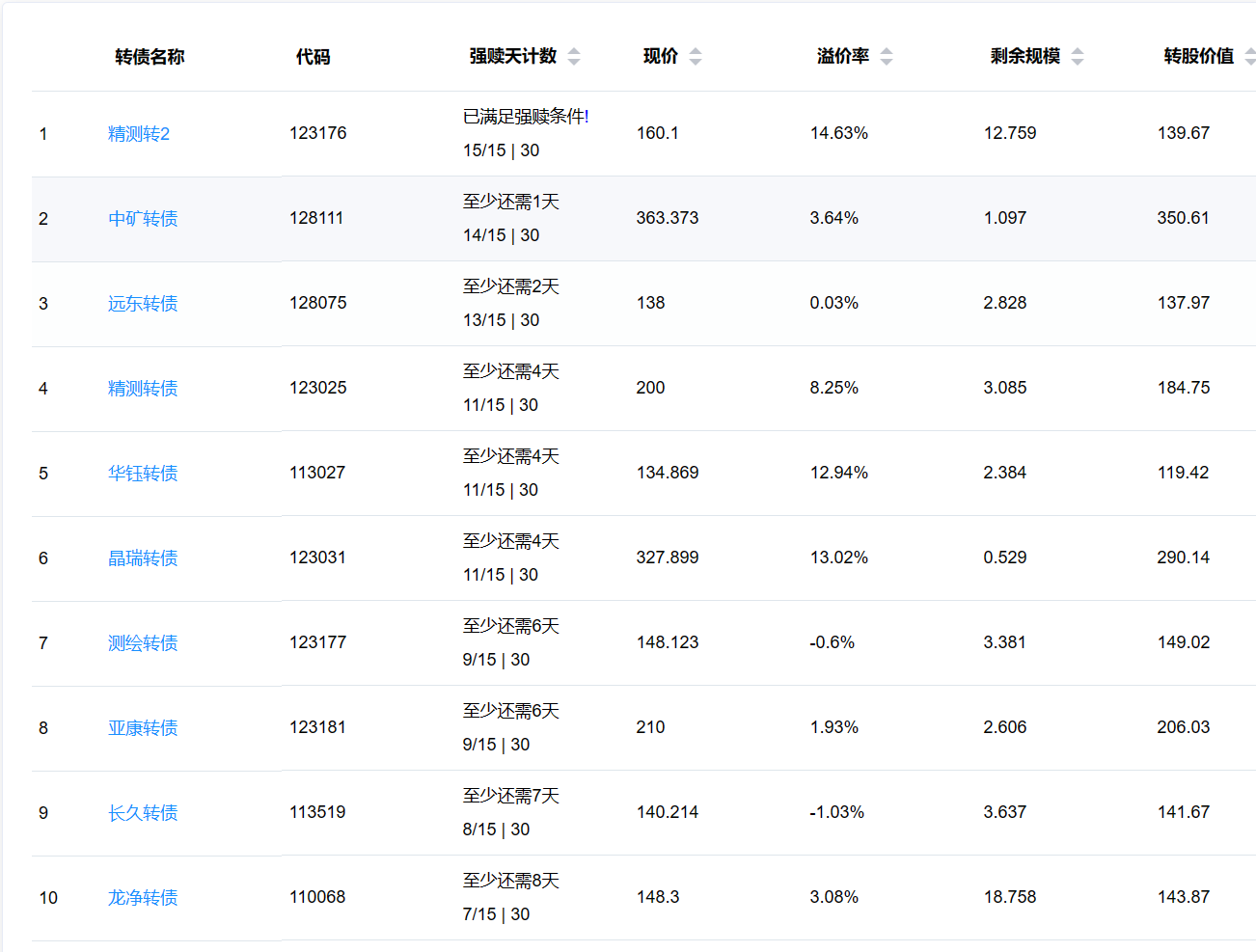Open the 中矿转债 bond link

coord(143,219)
